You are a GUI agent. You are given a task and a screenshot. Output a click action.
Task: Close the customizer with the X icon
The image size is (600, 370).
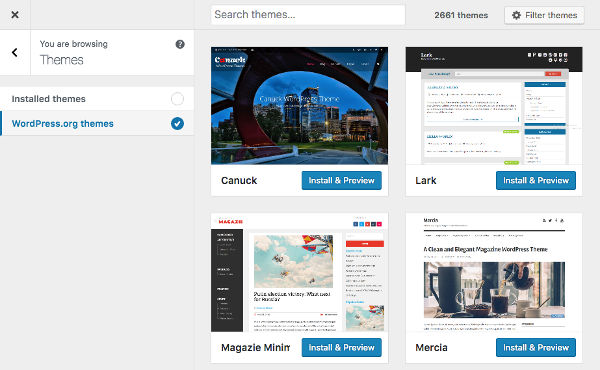(x=15, y=15)
